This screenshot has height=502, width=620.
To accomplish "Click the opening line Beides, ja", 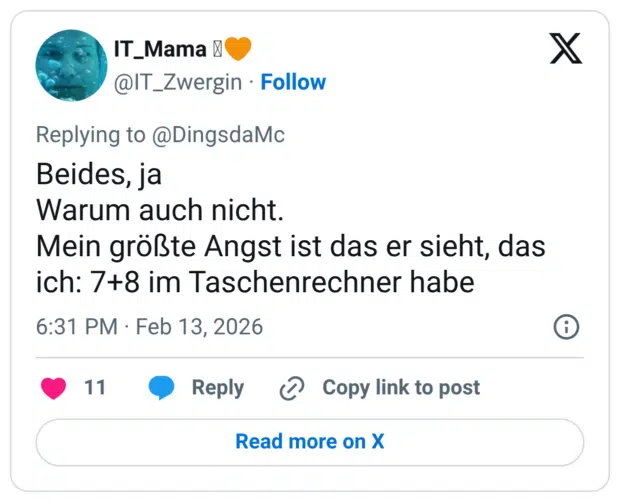I will pyautogui.click(x=99, y=175).
